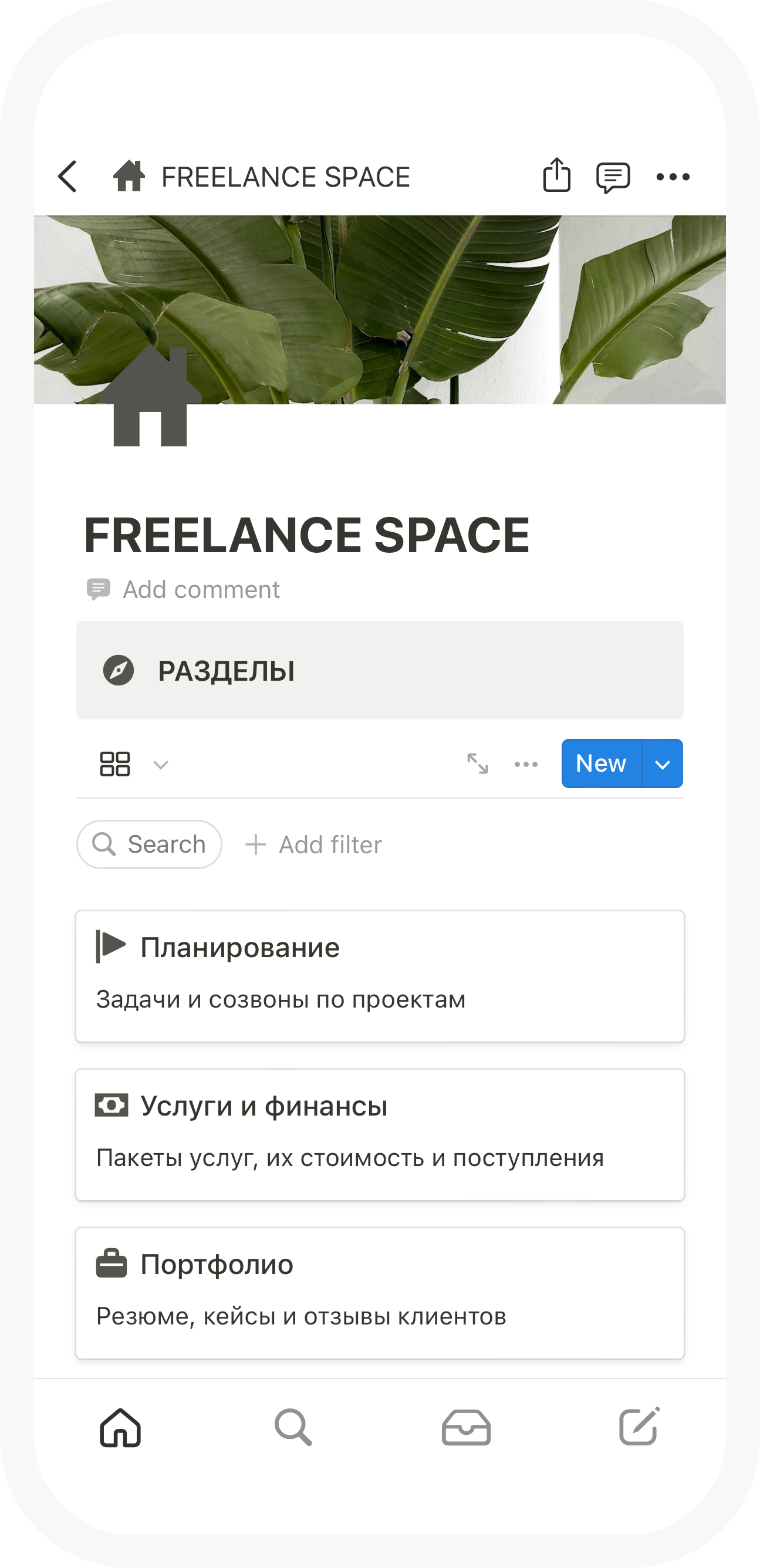Screen dimensions: 760x1568
Task: Expand the New button dropdown arrow
Action: point(663,764)
